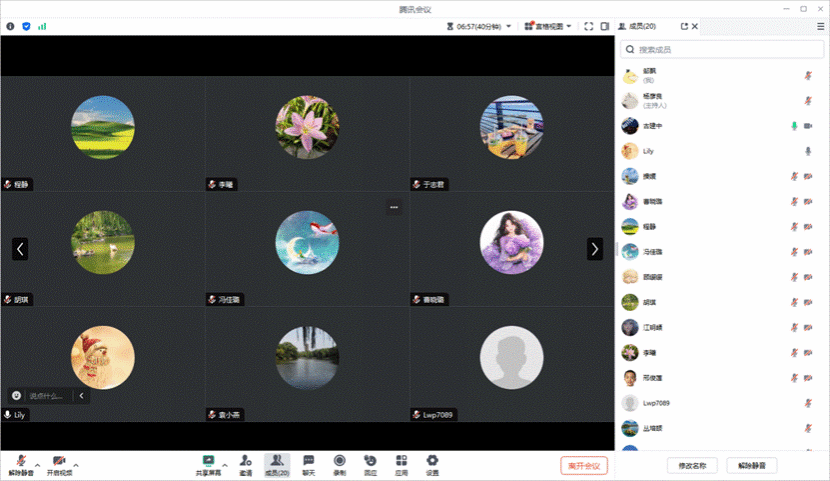Start camera with 开启视频 toolbar icon
The image size is (830, 481).
(59, 465)
